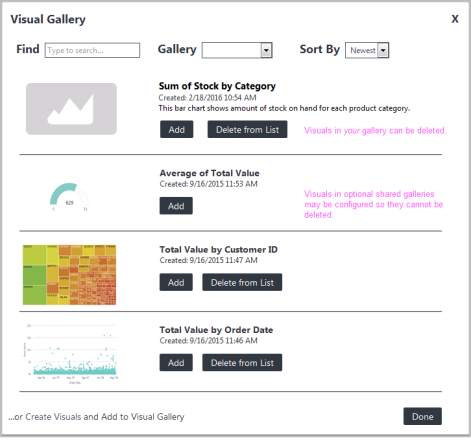The image size is (471, 447).
Task: Click the Done button
Action: click(x=423, y=416)
